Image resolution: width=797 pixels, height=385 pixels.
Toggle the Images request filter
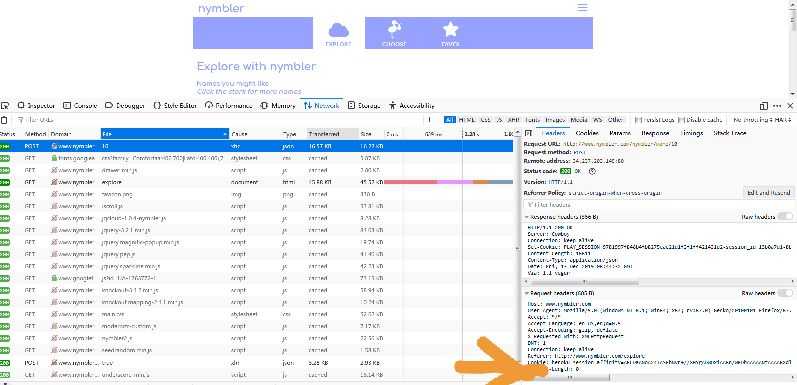[556, 120]
